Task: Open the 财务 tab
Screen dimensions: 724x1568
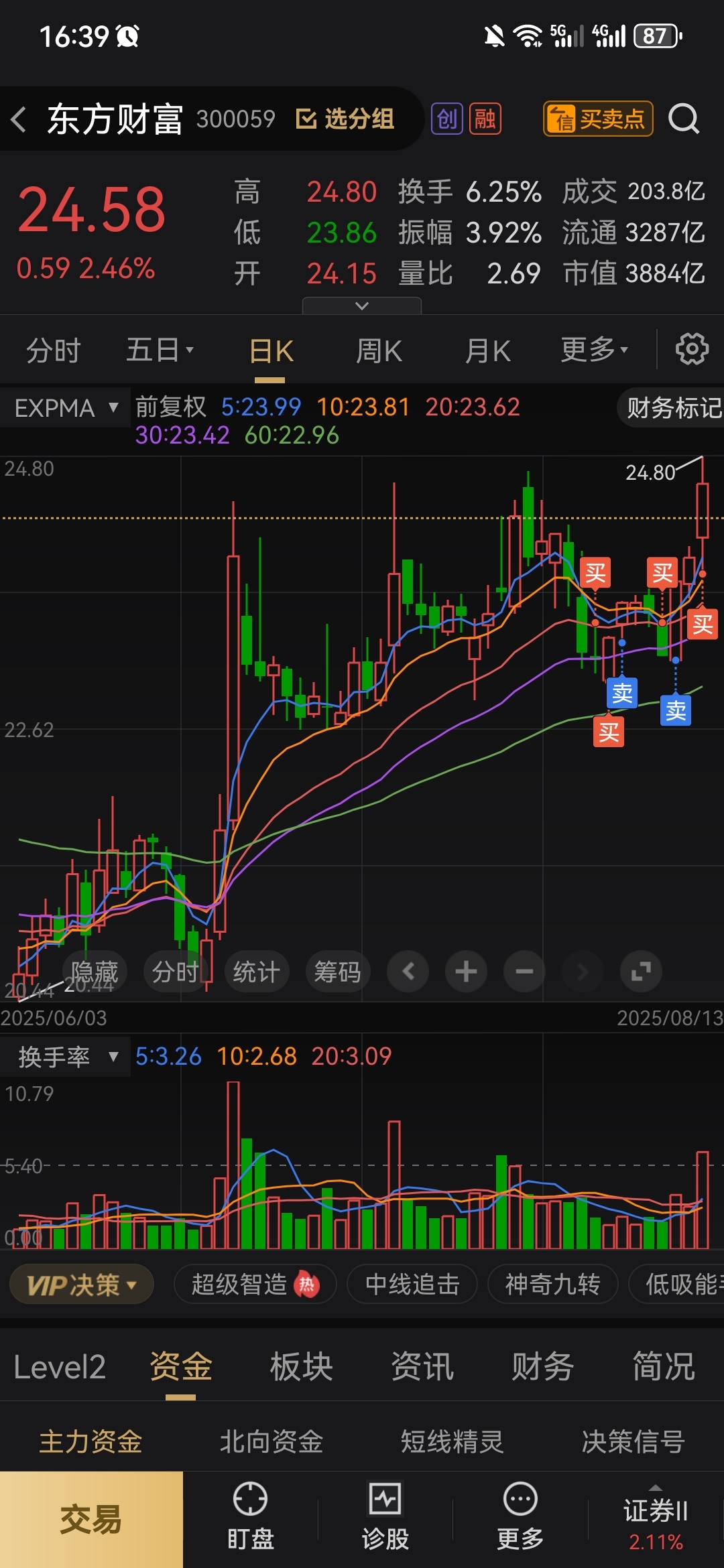Action: [543, 1366]
